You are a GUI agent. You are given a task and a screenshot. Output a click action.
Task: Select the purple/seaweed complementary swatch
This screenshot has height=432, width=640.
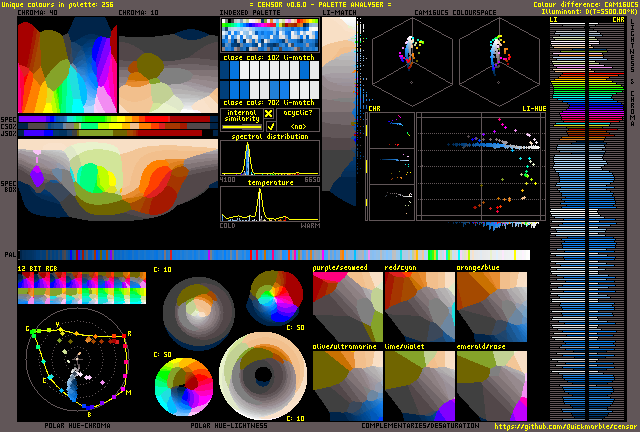(x=347, y=306)
